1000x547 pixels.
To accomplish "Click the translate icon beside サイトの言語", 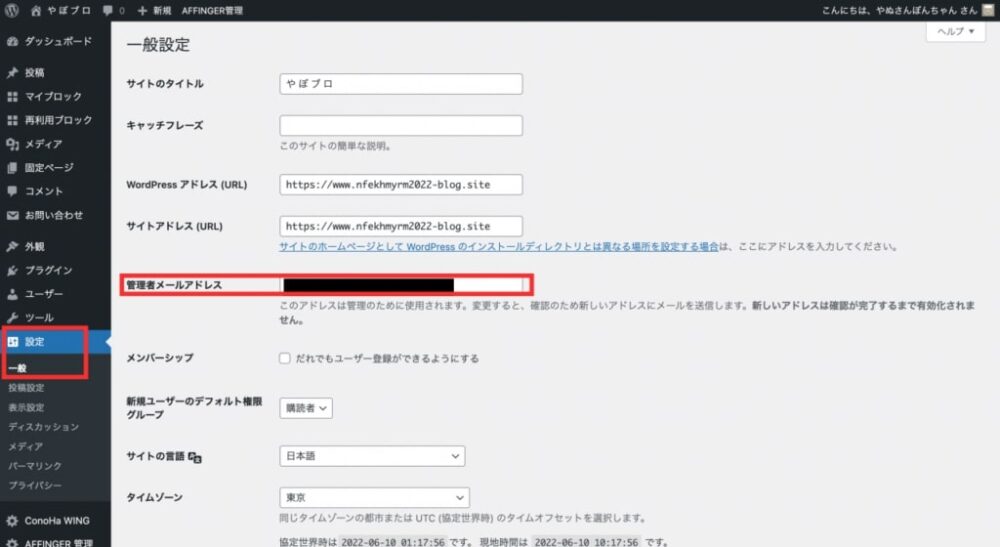I will tap(195, 457).
